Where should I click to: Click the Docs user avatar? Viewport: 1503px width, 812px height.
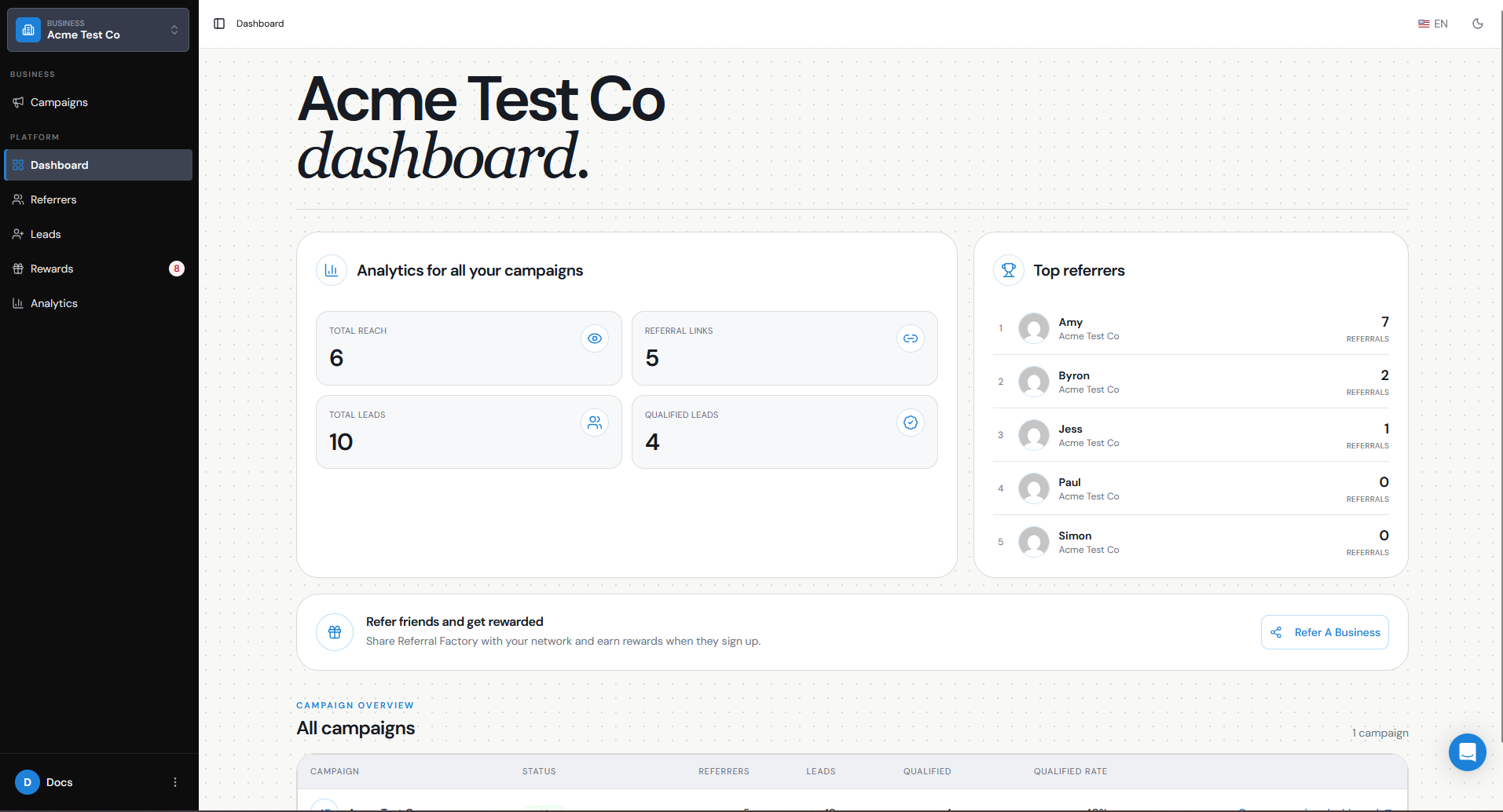pos(27,782)
